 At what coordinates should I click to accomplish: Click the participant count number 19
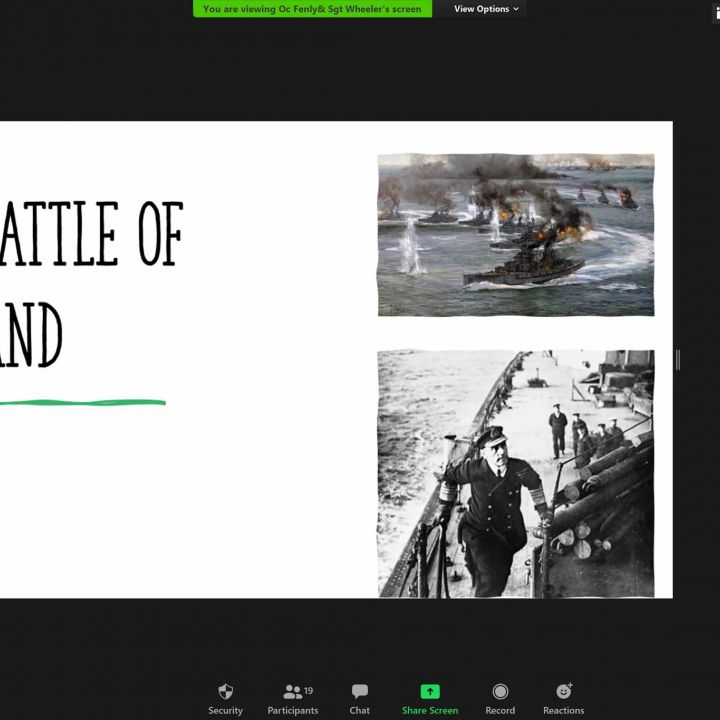(x=309, y=690)
